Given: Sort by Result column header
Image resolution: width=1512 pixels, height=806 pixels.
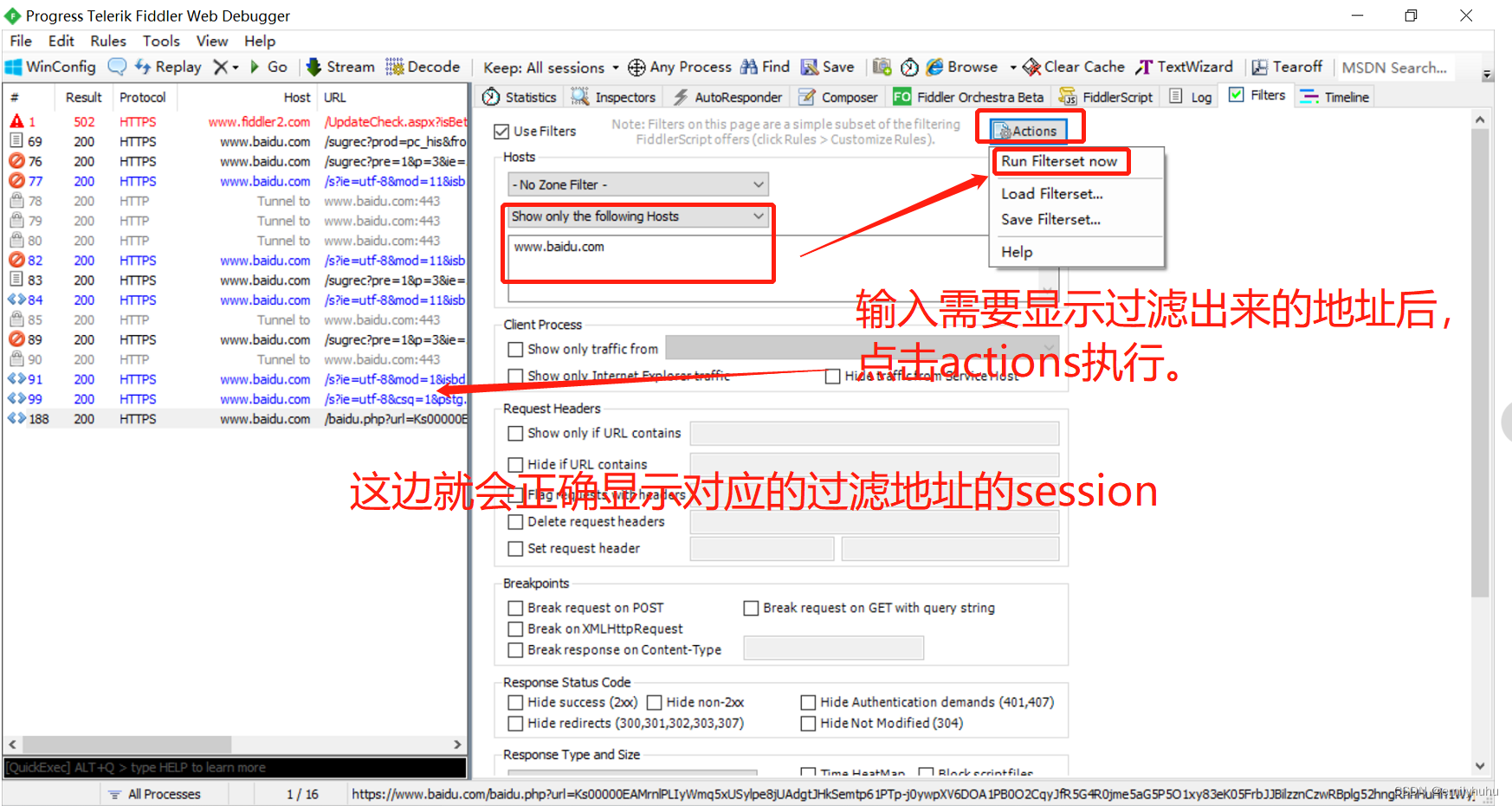Looking at the screenshot, I should coord(83,98).
